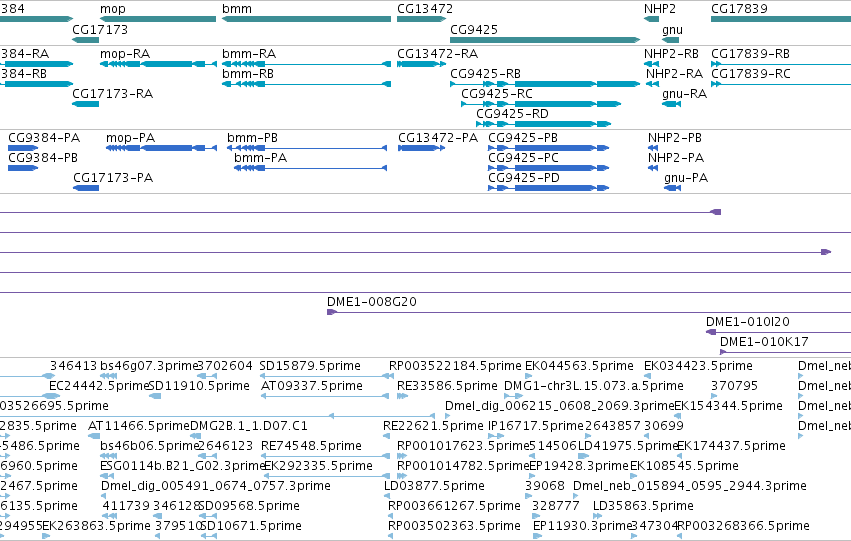Viewport: 851px width, 541px height.
Task: Click the EK044563.5prime EST label
Action: (579, 366)
